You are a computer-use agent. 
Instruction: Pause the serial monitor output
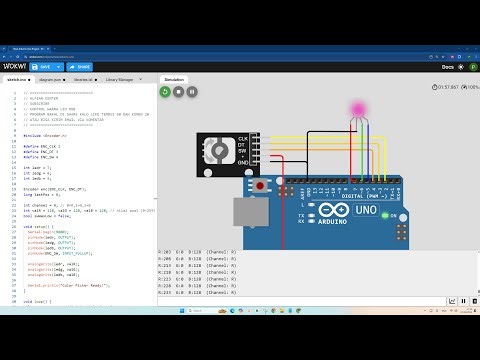pos(463,301)
